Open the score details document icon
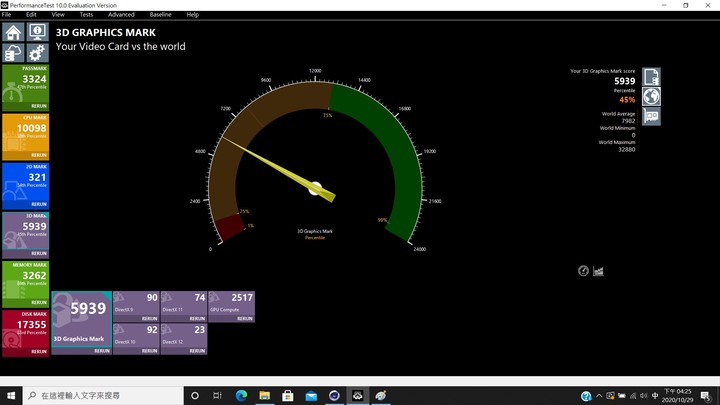720x405 pixels. coord(651,77)
